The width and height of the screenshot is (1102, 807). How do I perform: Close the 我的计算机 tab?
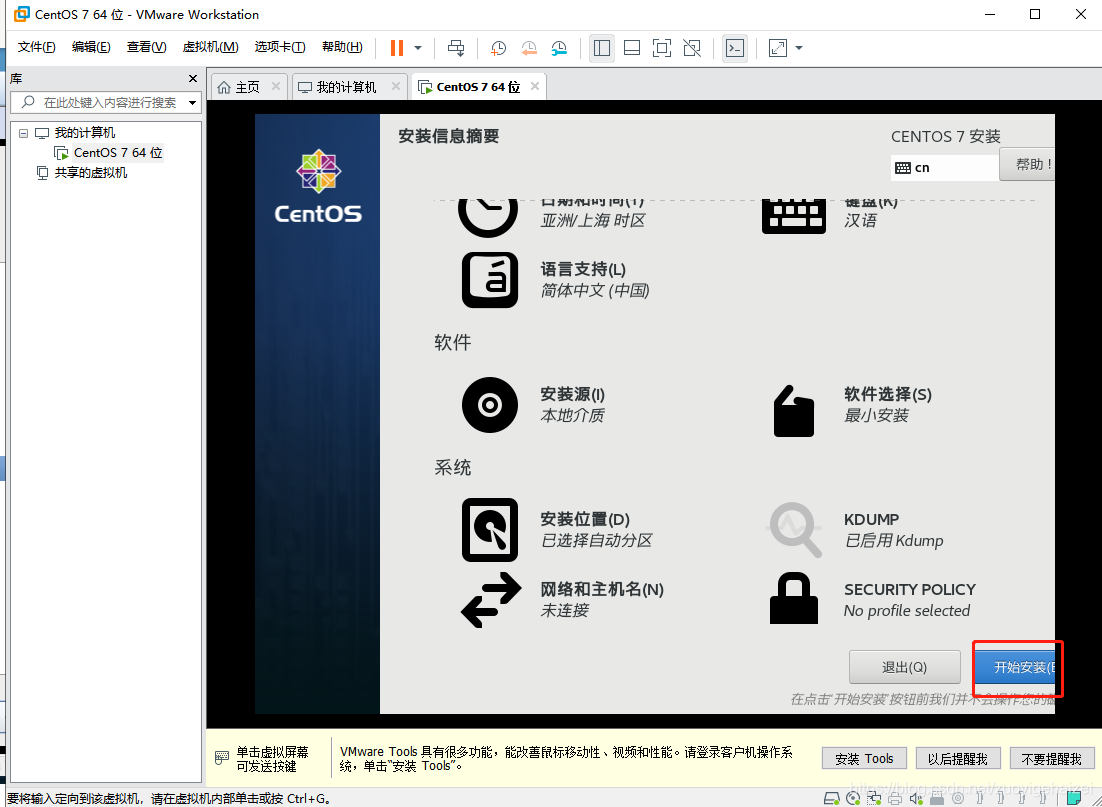click(396, 86)
